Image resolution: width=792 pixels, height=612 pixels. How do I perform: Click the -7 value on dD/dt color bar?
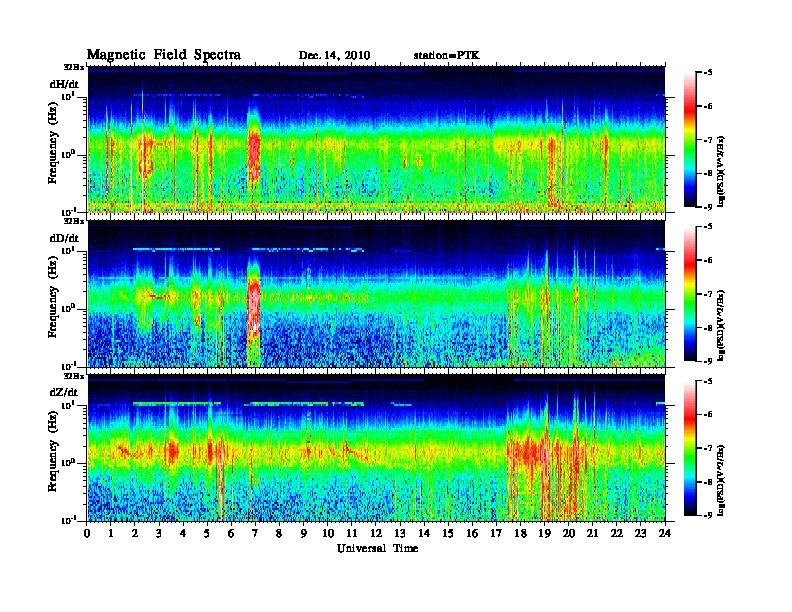pos(708,294)
